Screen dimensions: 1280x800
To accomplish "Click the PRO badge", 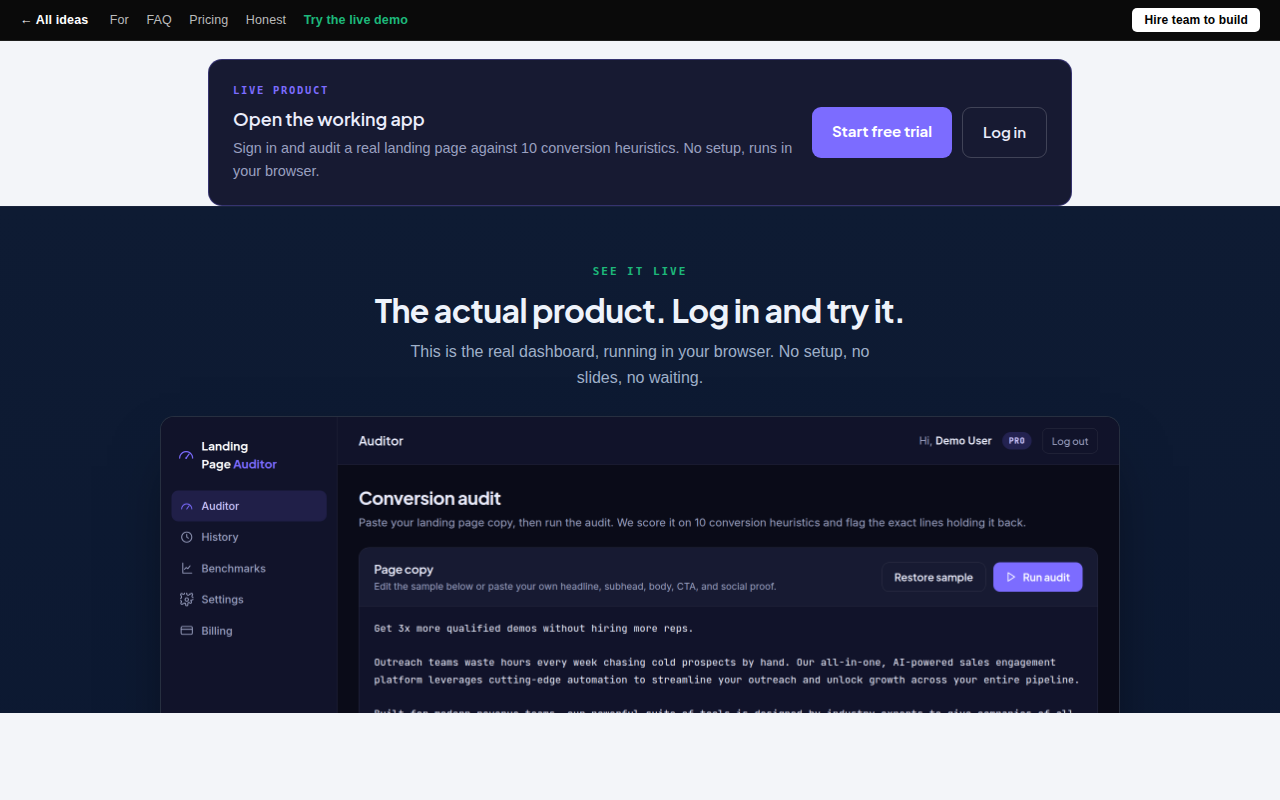I will coord(1017,441).
